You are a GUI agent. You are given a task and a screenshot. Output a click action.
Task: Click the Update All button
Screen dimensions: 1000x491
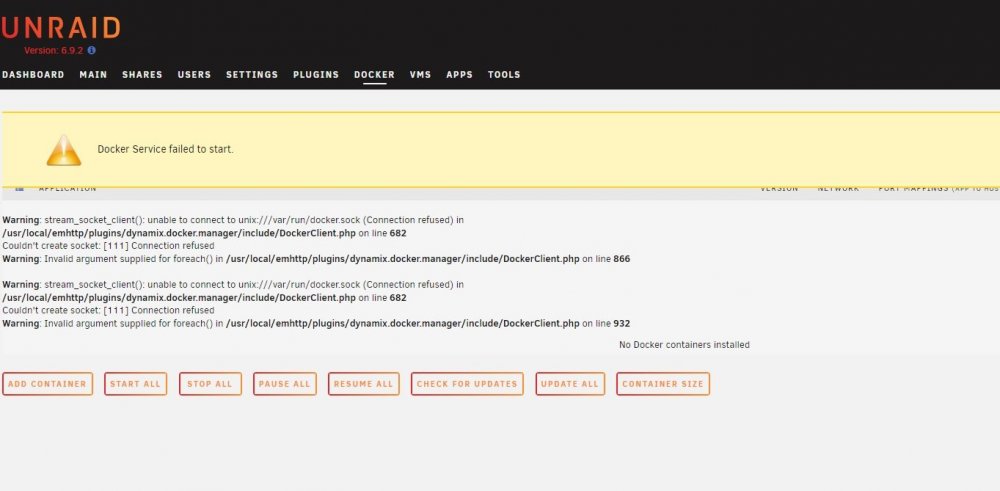[x=570, y=384]
